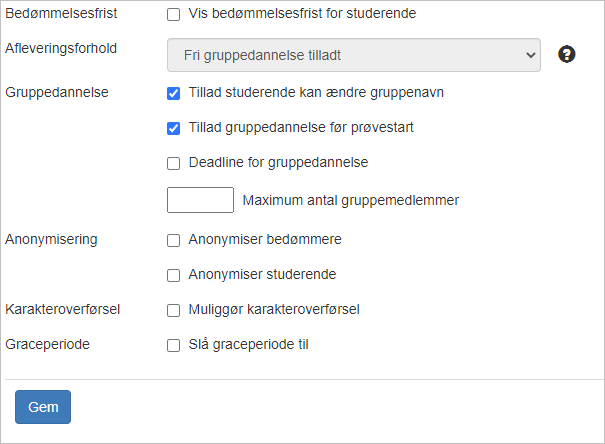Enable Vis bedømmelsesfrist for studerende

coord(173,15)
